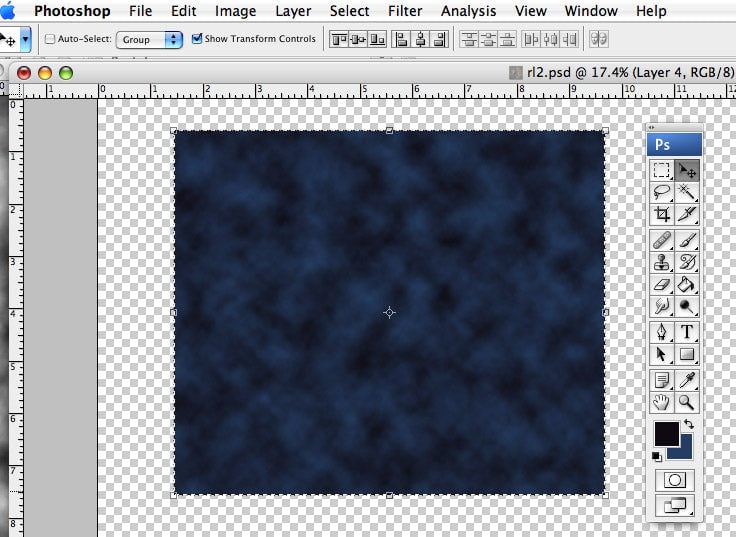Select the Clone Stamp tool
This screenshot has width=736, height=537.
(662, 262)
